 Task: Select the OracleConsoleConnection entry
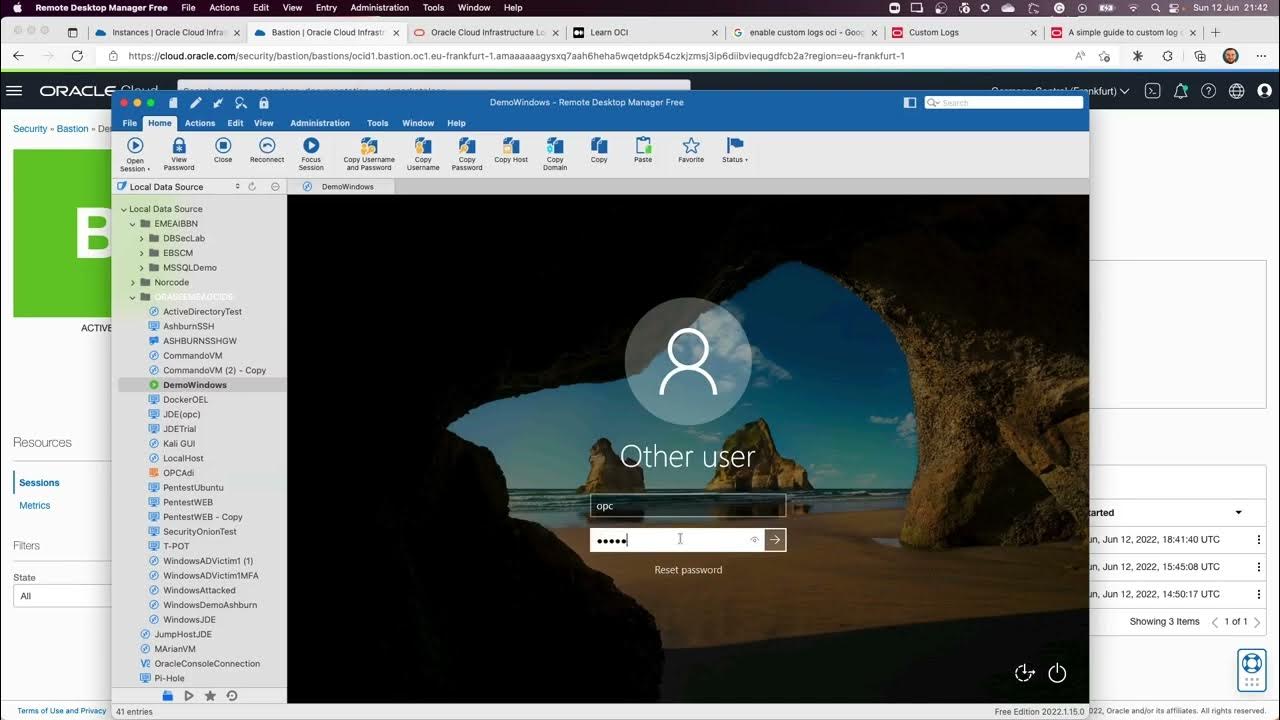coord(207,663)
